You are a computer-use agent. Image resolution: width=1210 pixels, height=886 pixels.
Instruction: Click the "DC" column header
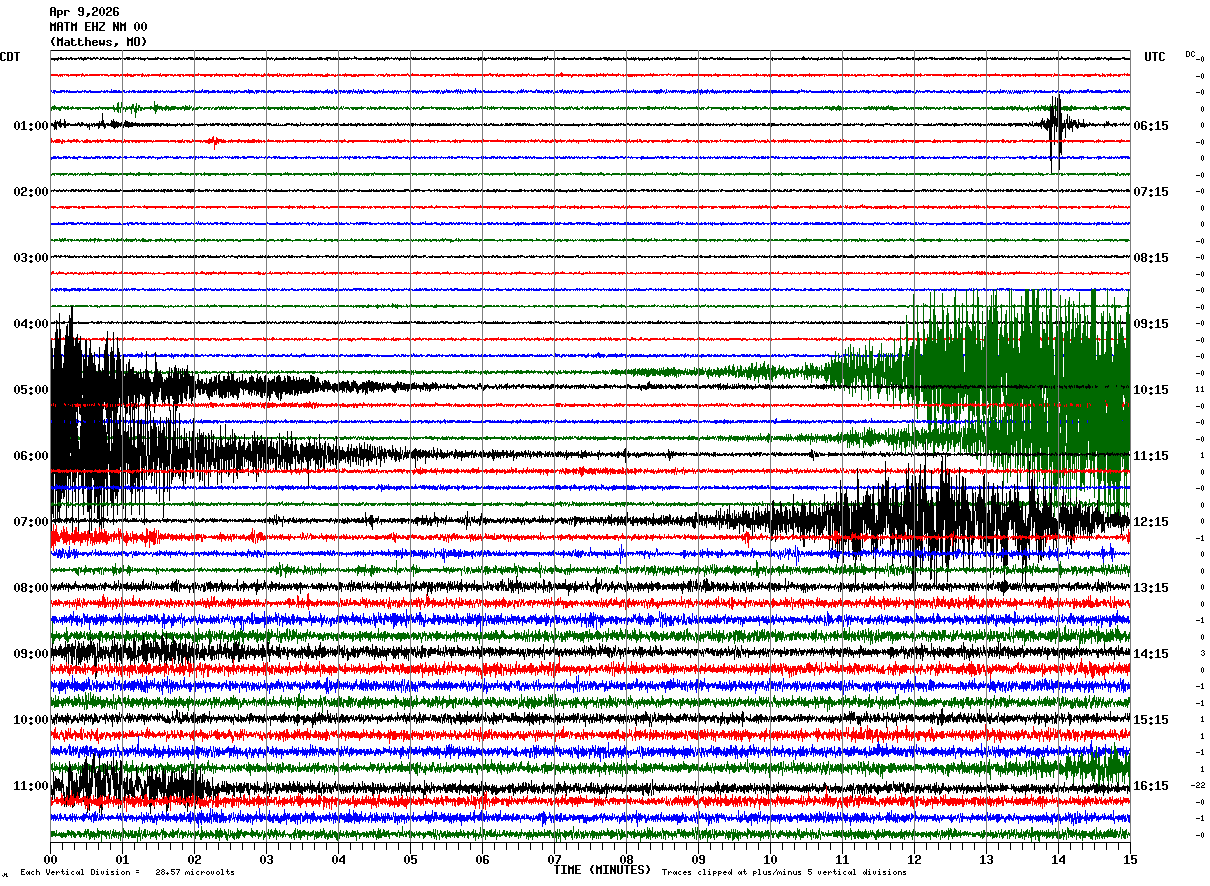click(x=1190, y=54)
